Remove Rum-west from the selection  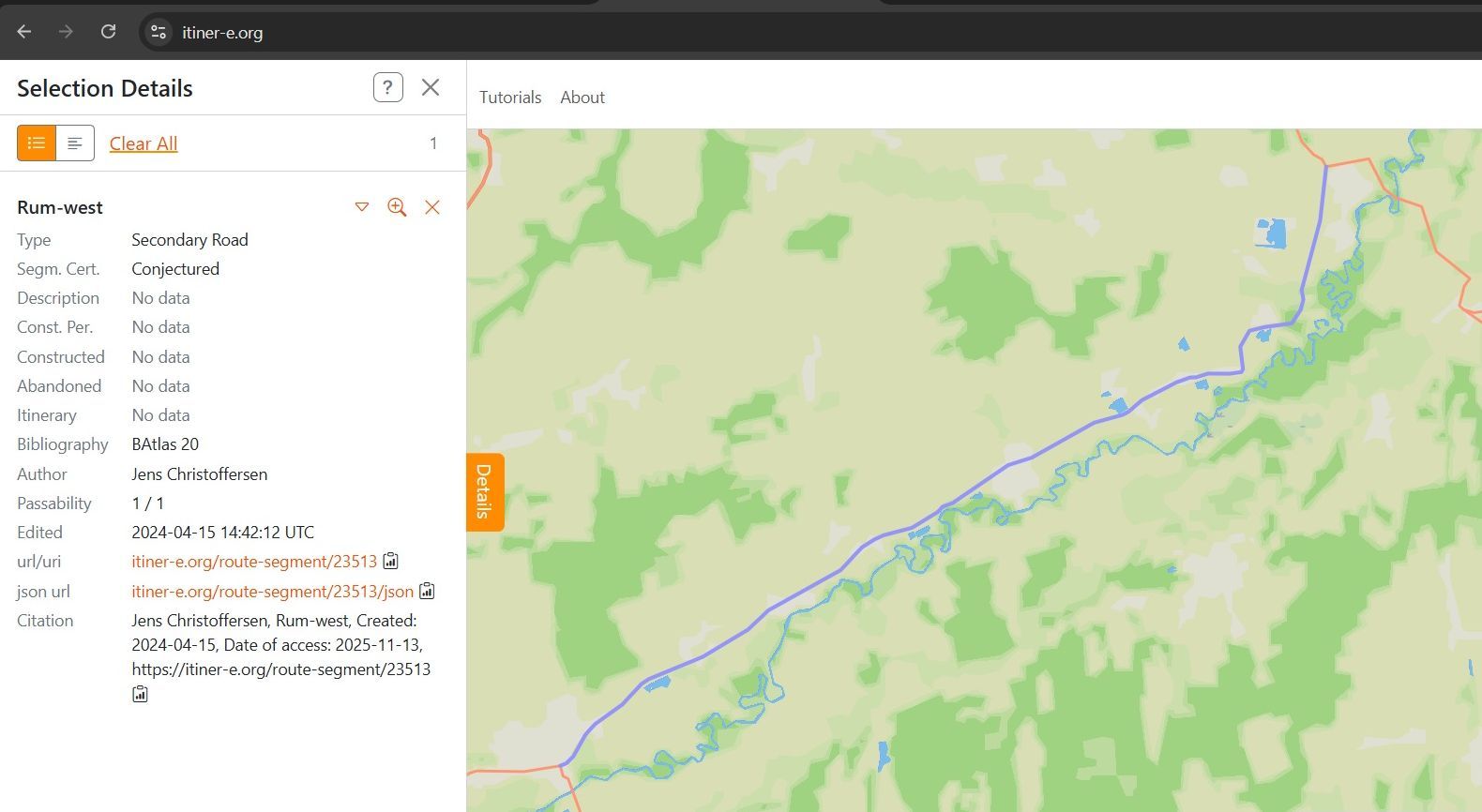[x=432, y=207]
